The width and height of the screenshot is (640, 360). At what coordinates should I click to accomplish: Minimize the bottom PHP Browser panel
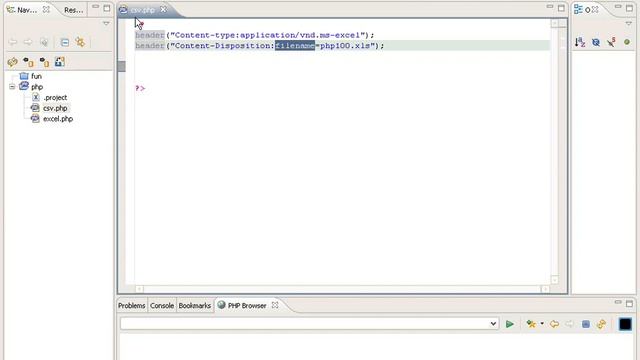click(618, 302)
